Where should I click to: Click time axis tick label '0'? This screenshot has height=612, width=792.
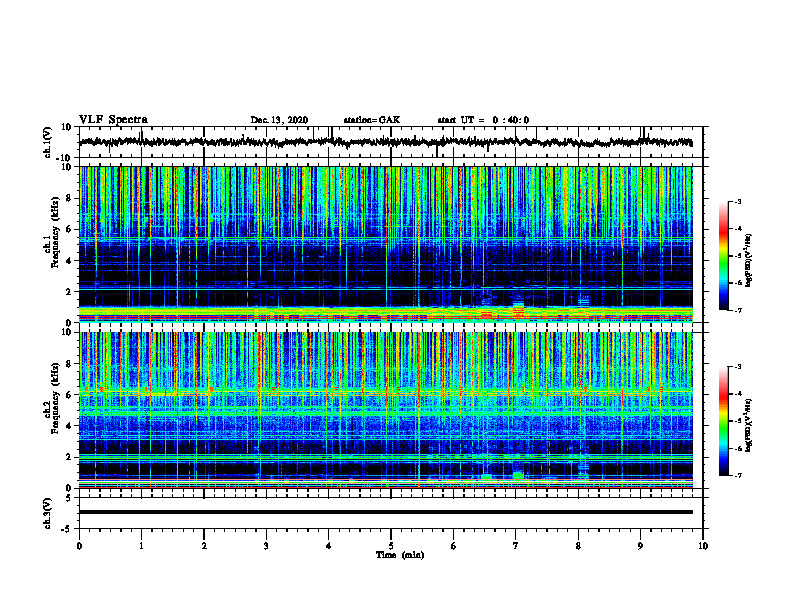(x=79, y=546)
